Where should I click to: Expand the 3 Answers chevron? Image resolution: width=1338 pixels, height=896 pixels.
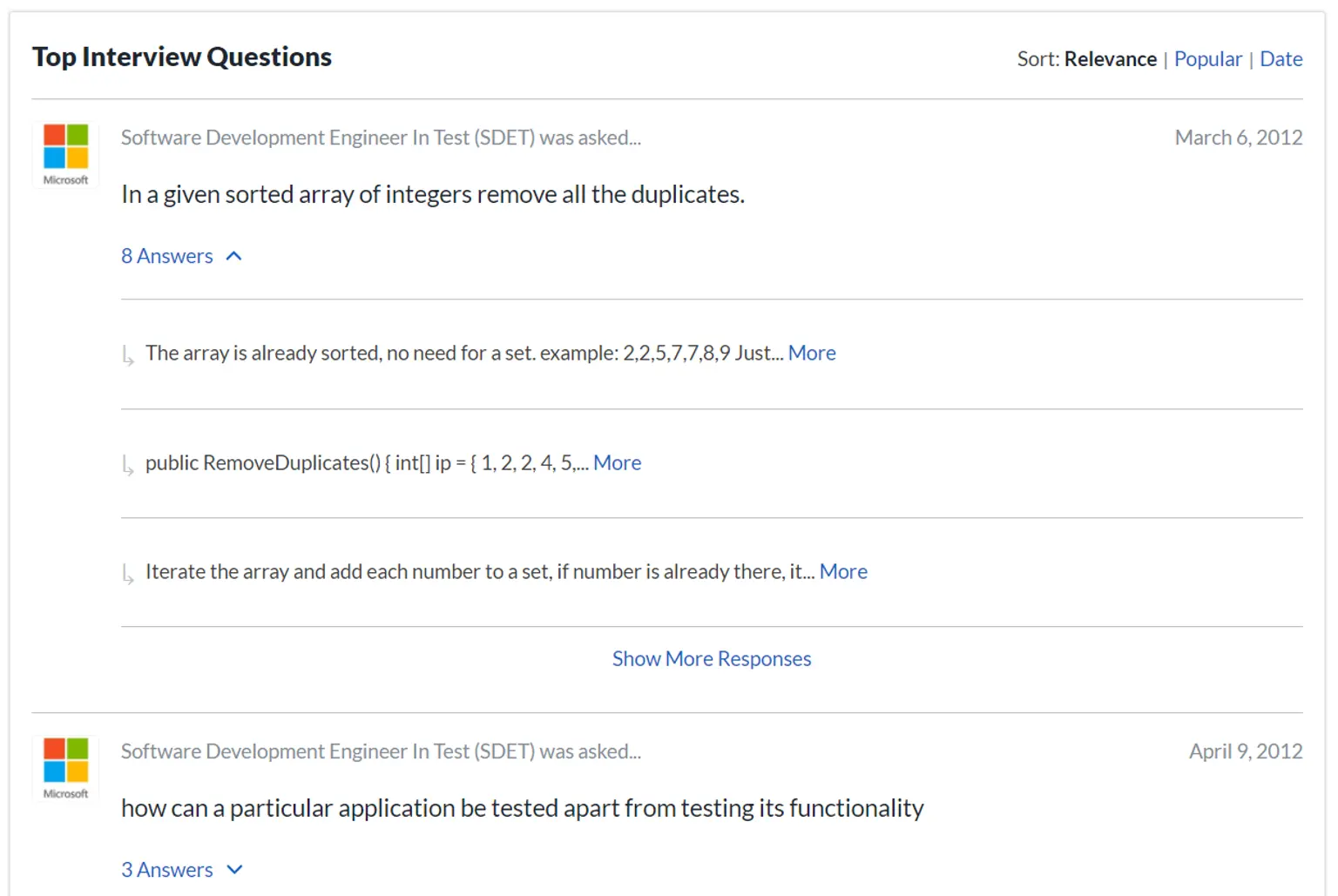pos(234,870)
